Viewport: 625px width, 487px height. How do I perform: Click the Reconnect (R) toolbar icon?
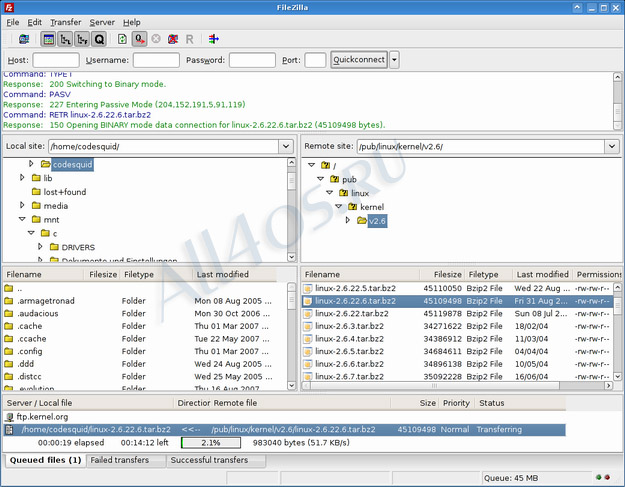[x=189, y=39]
